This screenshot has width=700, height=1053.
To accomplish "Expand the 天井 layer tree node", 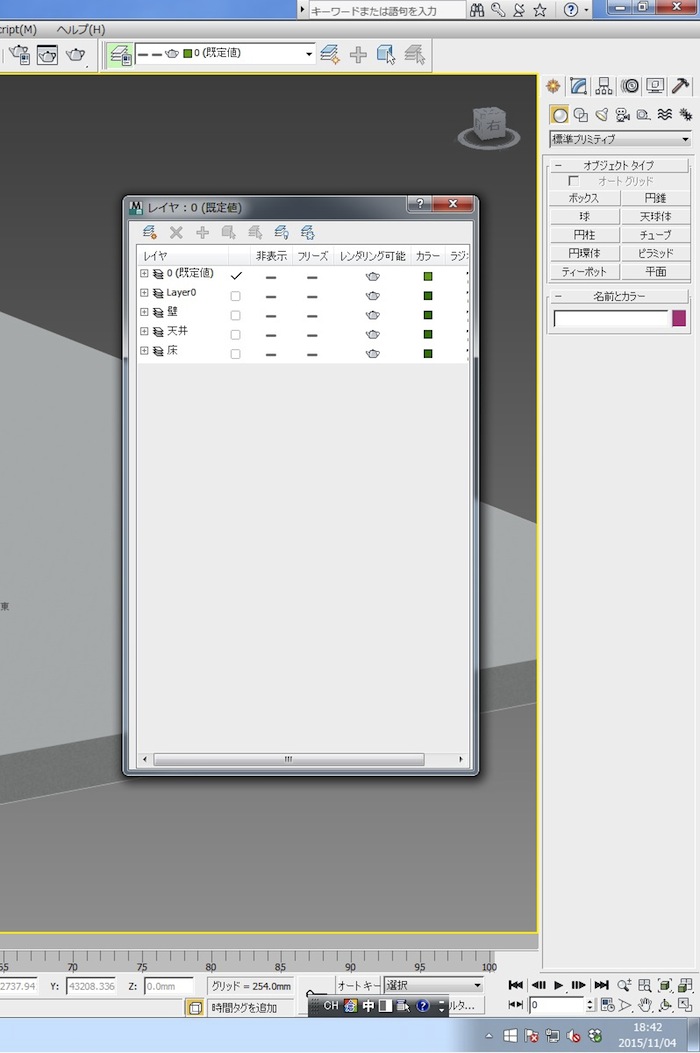I will point(144,331).
